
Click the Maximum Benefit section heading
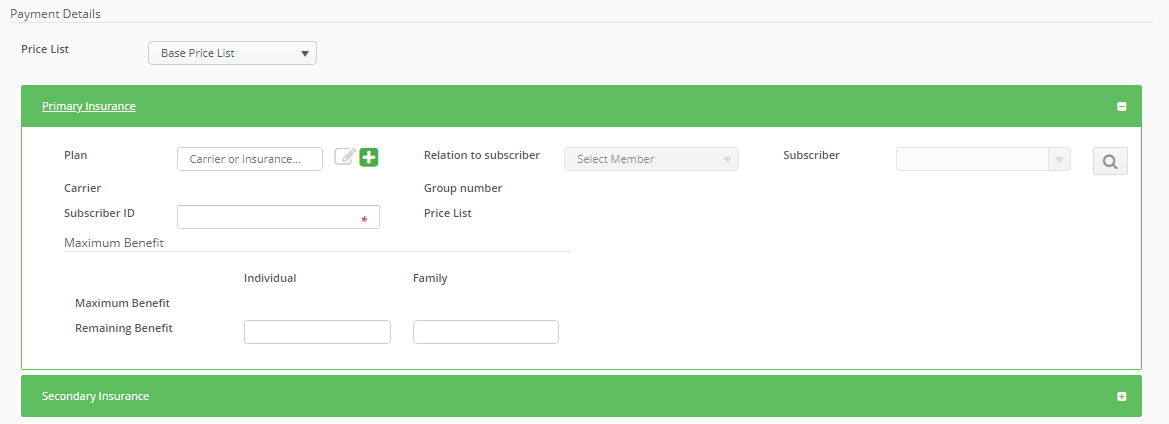pyautogui.click(x=114, y=242)
